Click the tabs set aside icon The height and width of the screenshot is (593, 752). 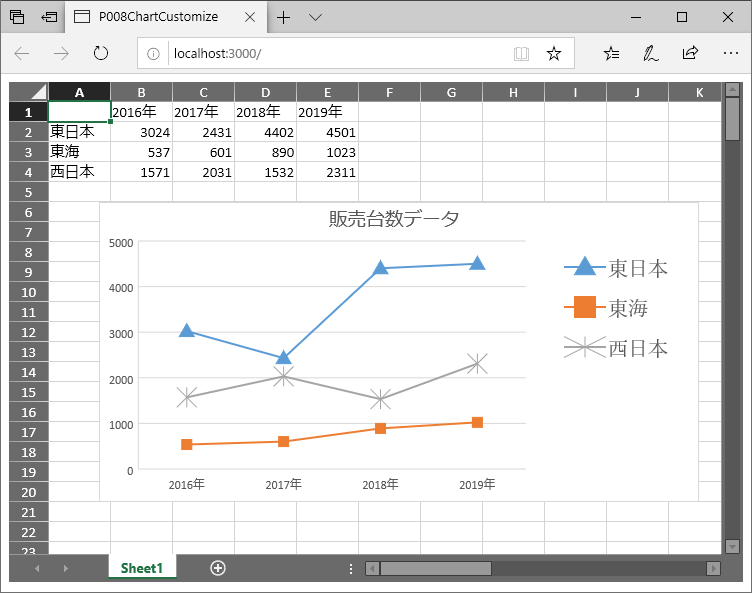coord(17,17)
